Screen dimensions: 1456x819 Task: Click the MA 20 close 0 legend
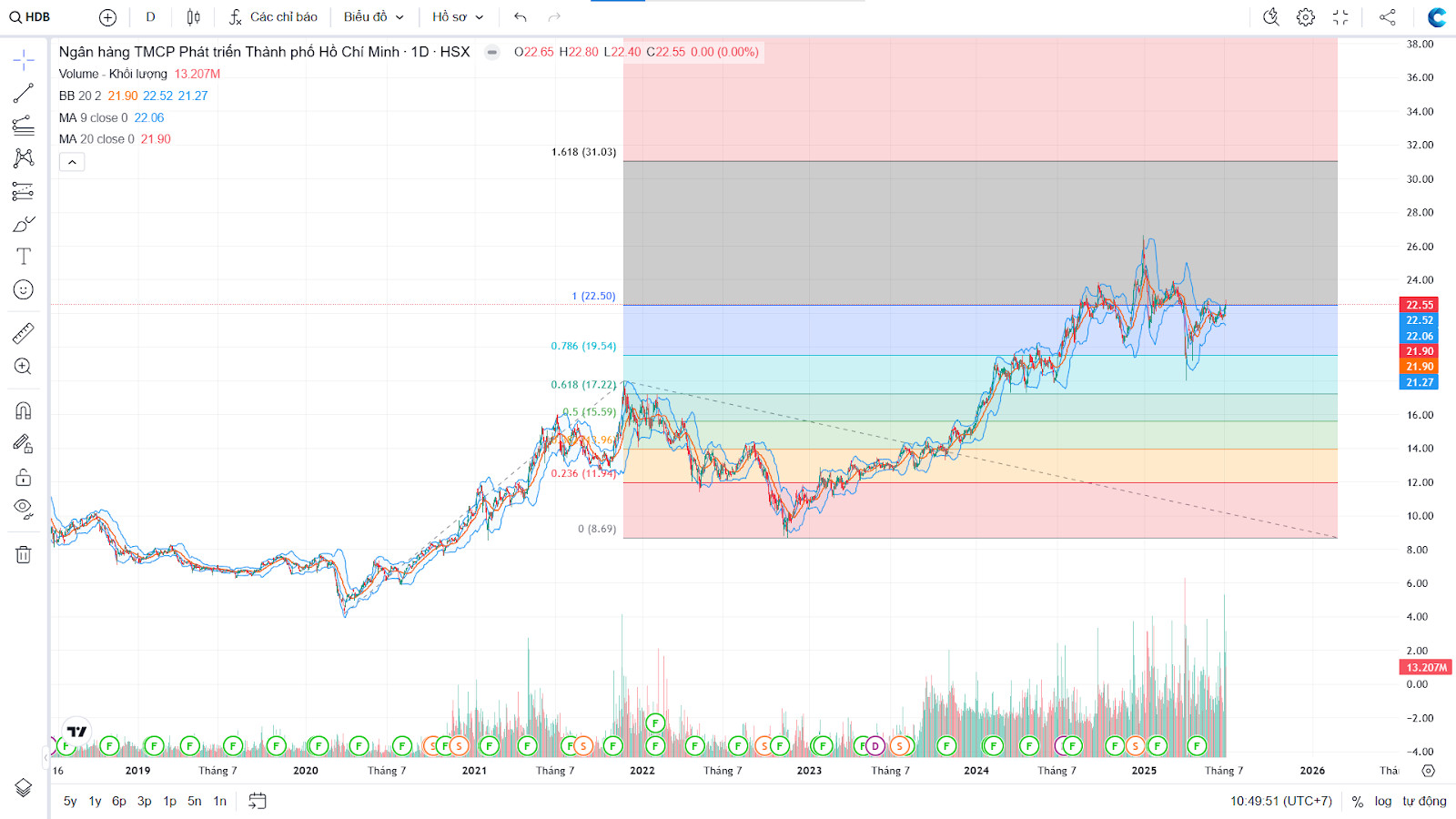96,139
